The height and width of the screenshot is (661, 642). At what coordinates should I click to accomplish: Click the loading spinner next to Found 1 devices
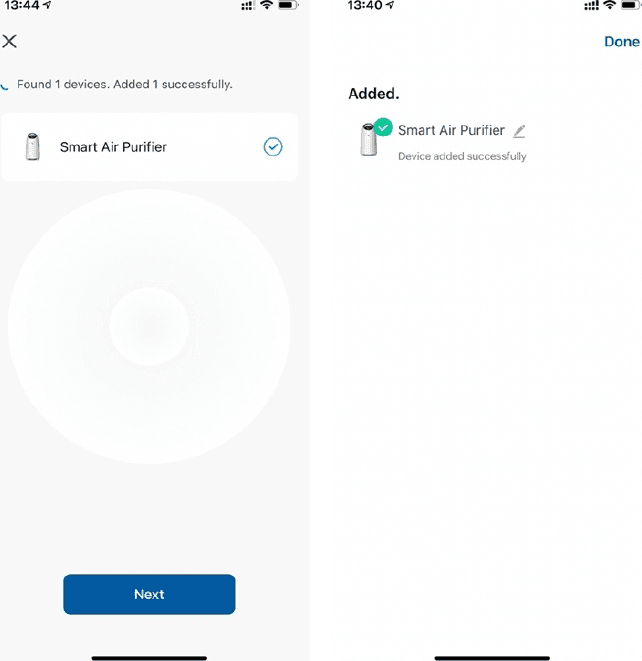pos(4,86)
